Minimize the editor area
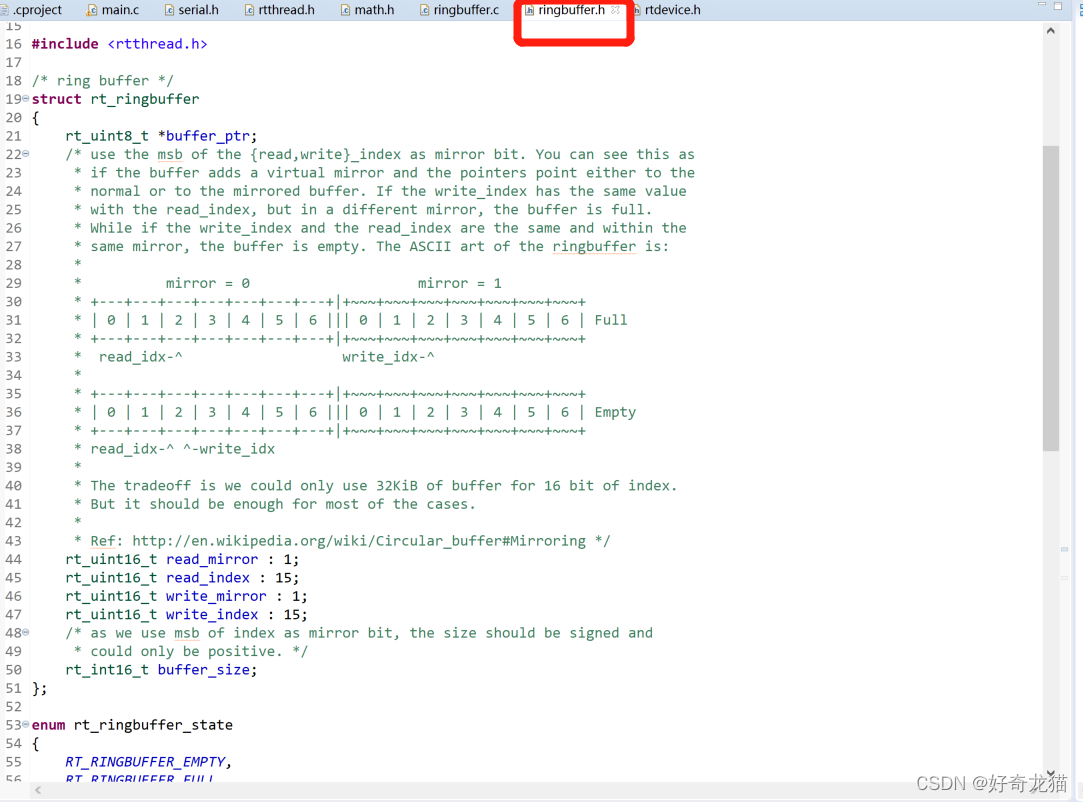This screenshot has height=802, width=1083. pos(1042,5)
